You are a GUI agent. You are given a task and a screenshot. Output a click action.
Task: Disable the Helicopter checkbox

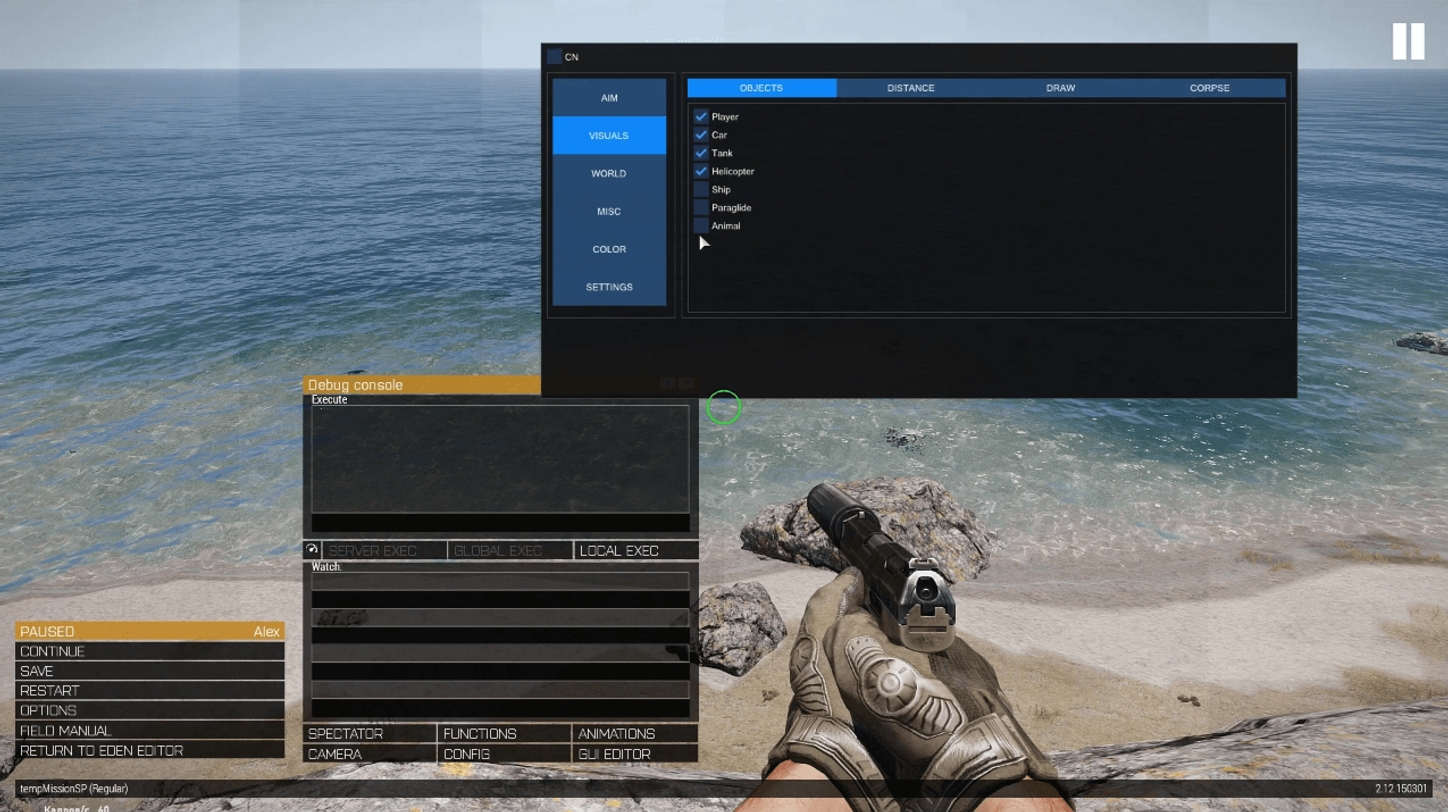coord(701,171)
